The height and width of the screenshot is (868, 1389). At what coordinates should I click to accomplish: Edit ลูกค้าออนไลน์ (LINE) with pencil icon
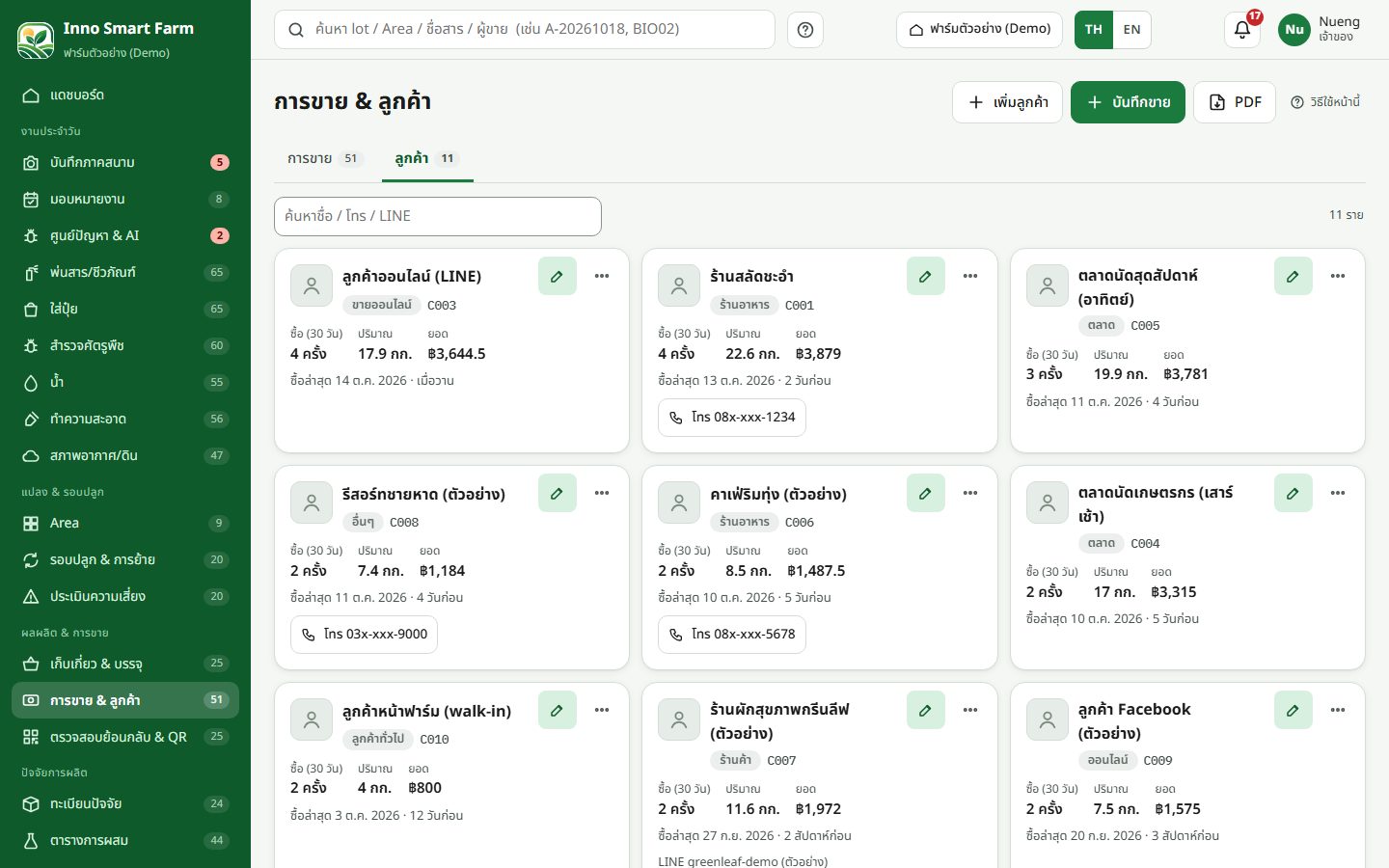pos(558,276)
